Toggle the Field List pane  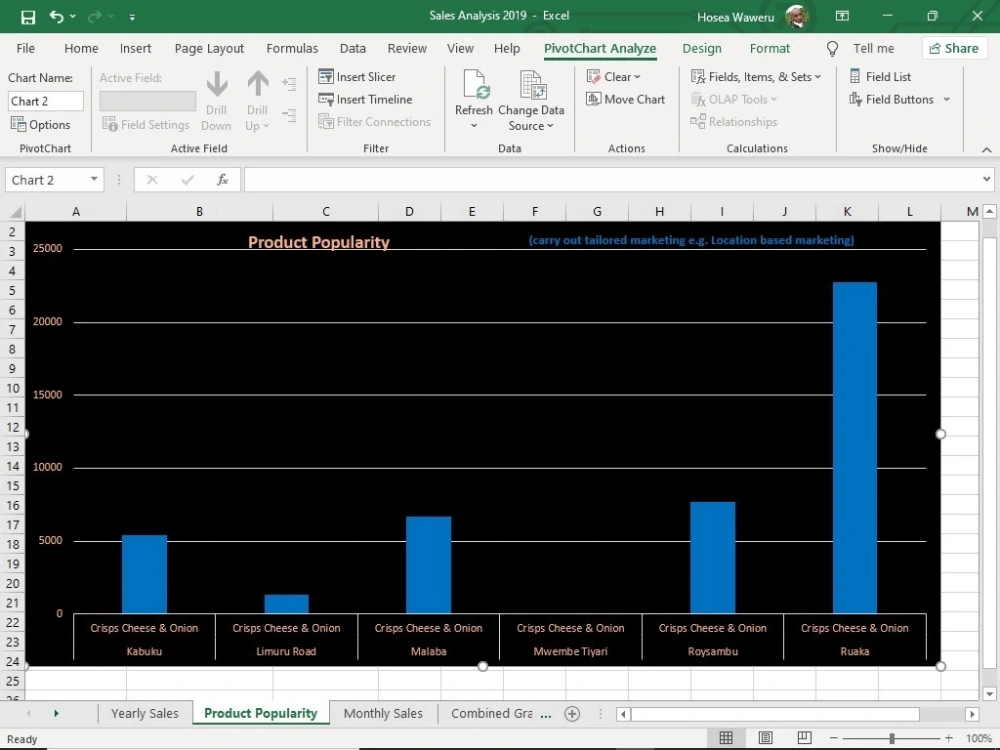(880, 77)
